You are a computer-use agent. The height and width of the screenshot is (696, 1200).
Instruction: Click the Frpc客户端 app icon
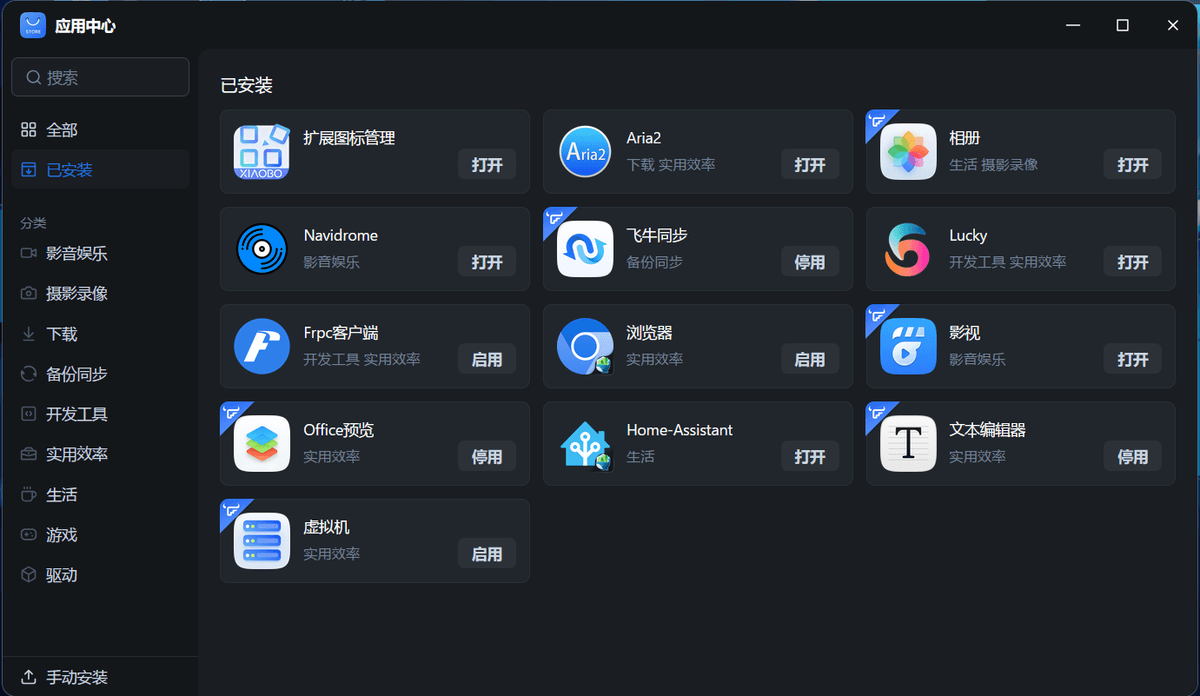[x=262, y=346]
